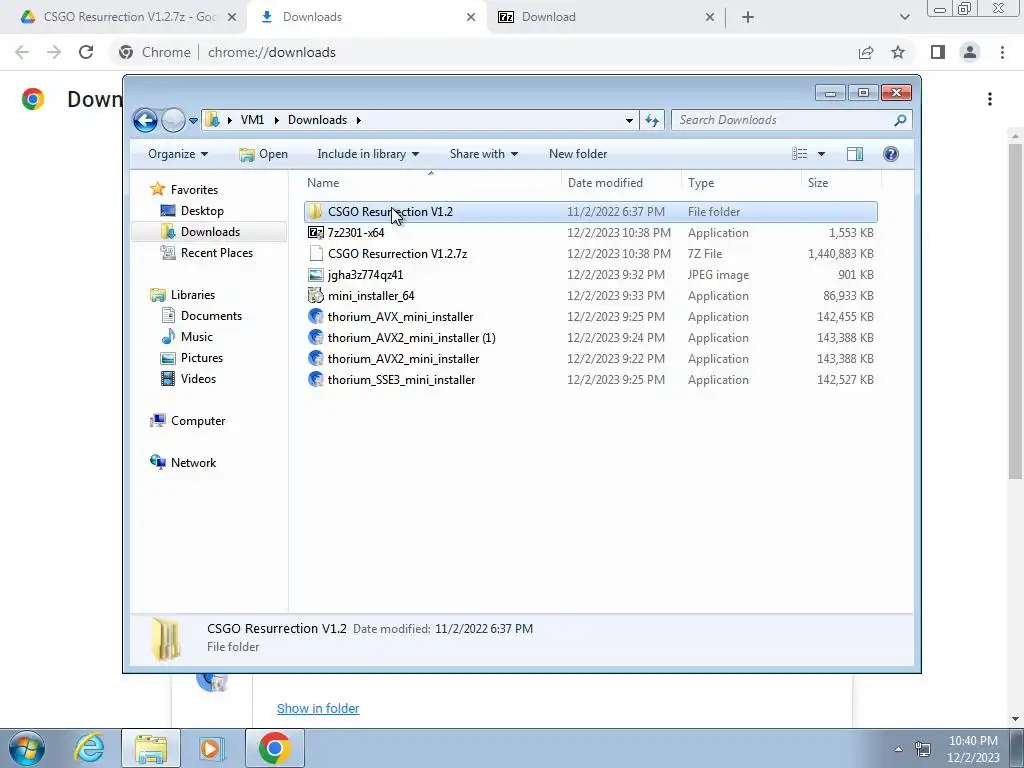Select the CSGO Resurrection V1.2.7z file icon
Screen dimensions: 1024x768
pos(316,253)
